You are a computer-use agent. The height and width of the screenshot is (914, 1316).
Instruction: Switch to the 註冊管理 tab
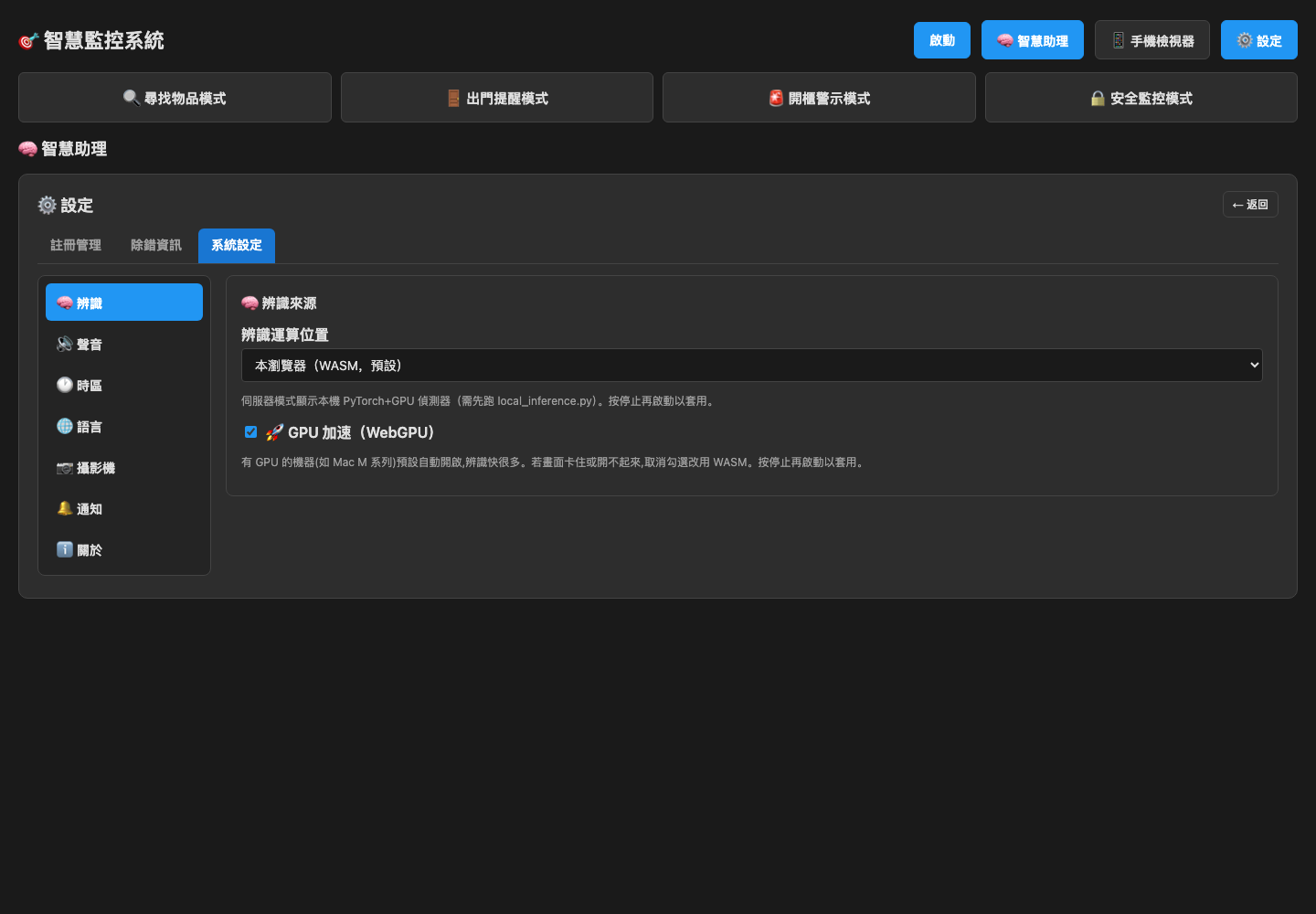pyautogui.click(x=76, y=245)
